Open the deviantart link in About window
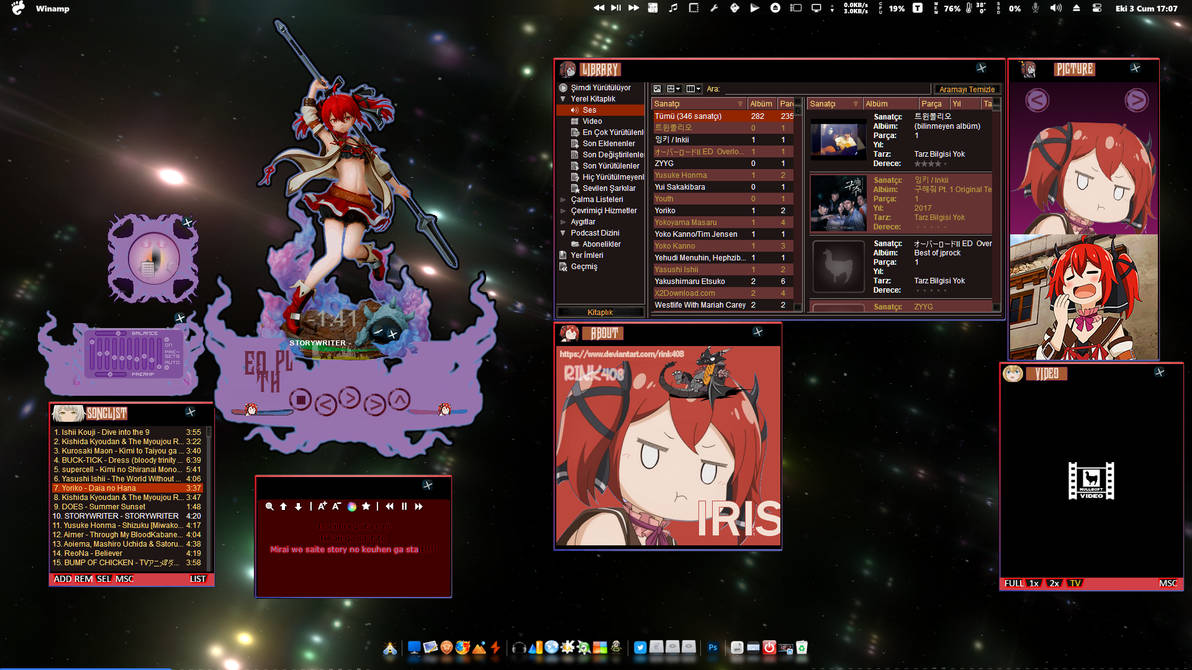The image size is (1192, 670). (622, 354)
